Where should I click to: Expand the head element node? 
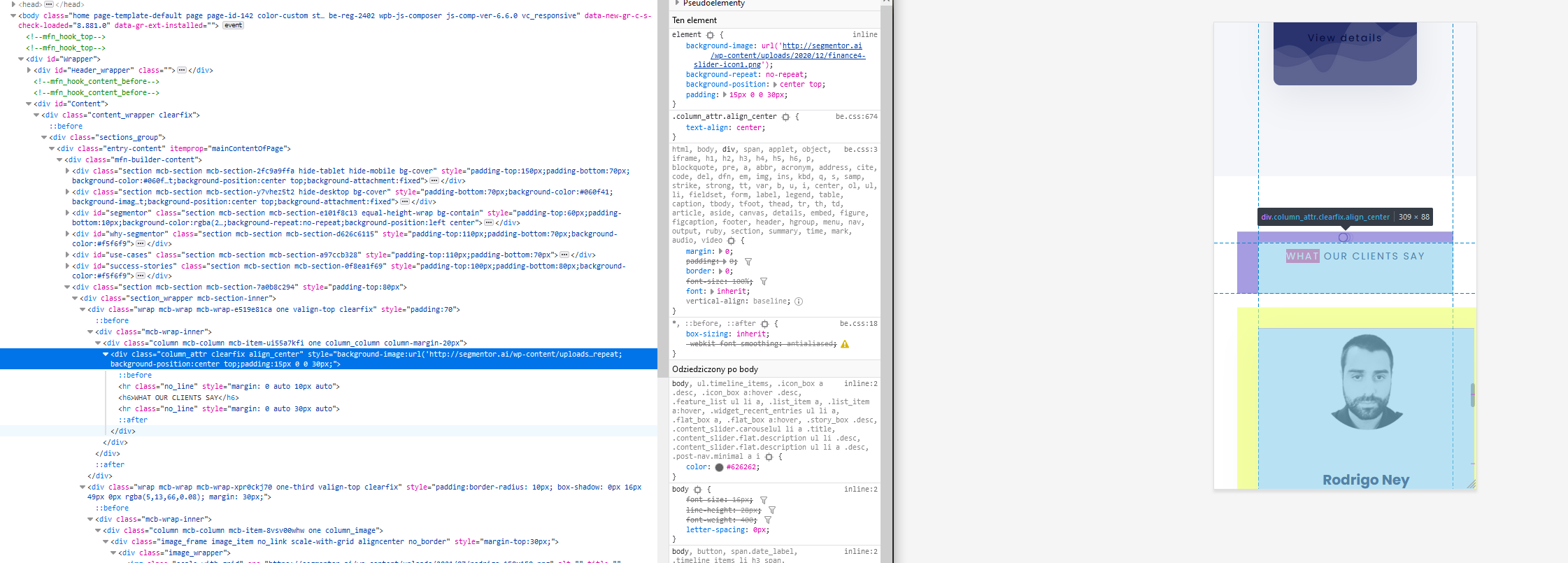[13, 4]
